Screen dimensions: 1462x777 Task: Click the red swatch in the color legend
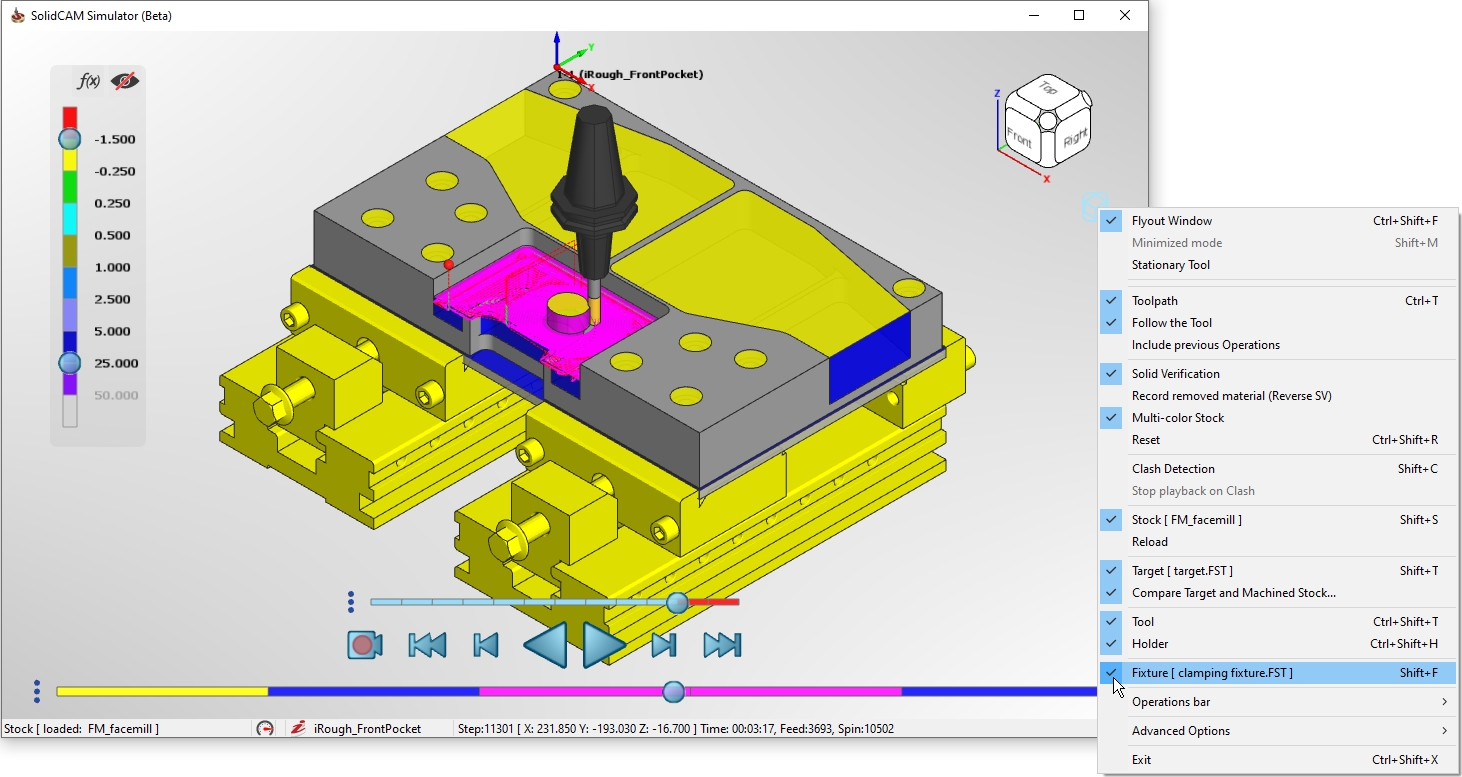point(69,116)
